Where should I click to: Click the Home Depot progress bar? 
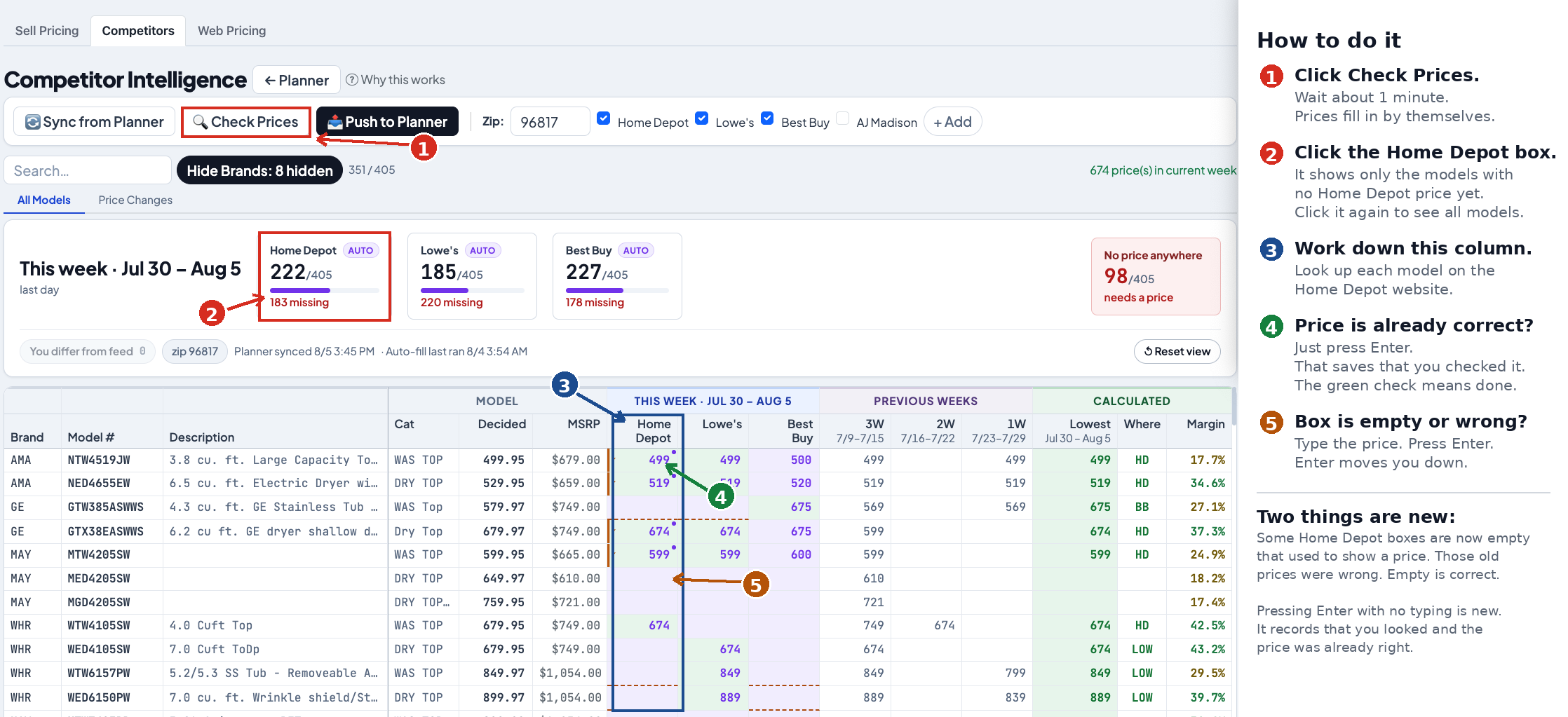pos(324,290)
